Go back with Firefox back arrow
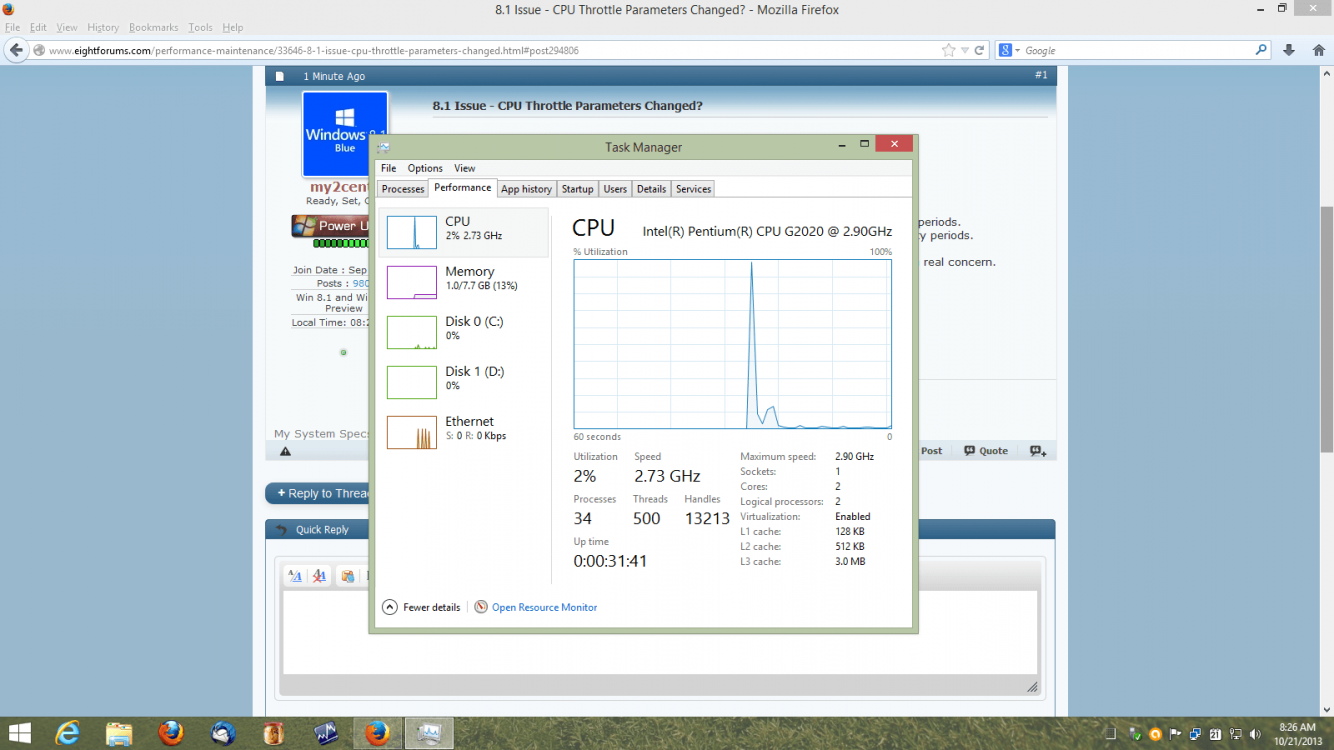The height and width of the screenshot is (750, 1334). coord(16,50)
